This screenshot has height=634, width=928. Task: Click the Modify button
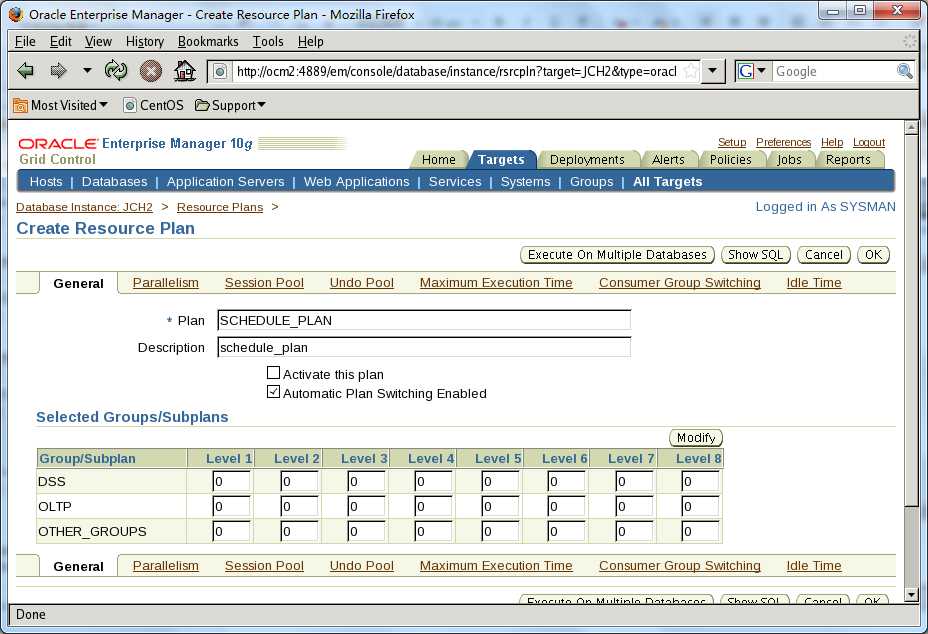pyautogui.click(x=696, y=438)
